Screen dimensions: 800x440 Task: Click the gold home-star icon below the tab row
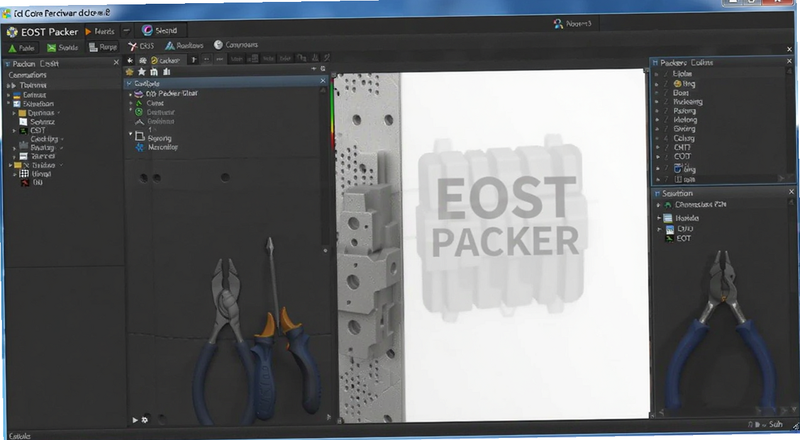coord(130,72)
